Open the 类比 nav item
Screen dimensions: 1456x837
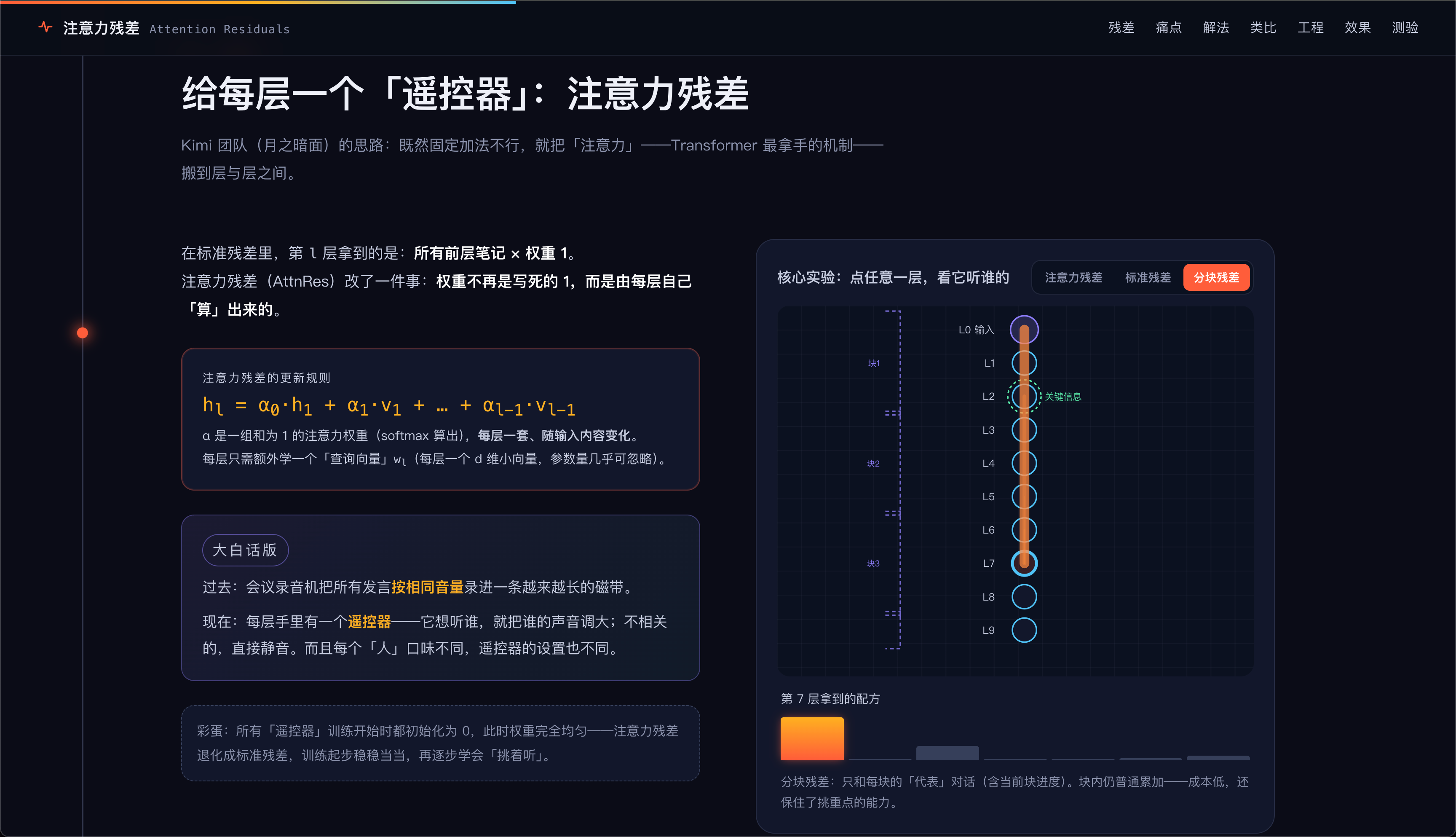[x=1263, y=27]
